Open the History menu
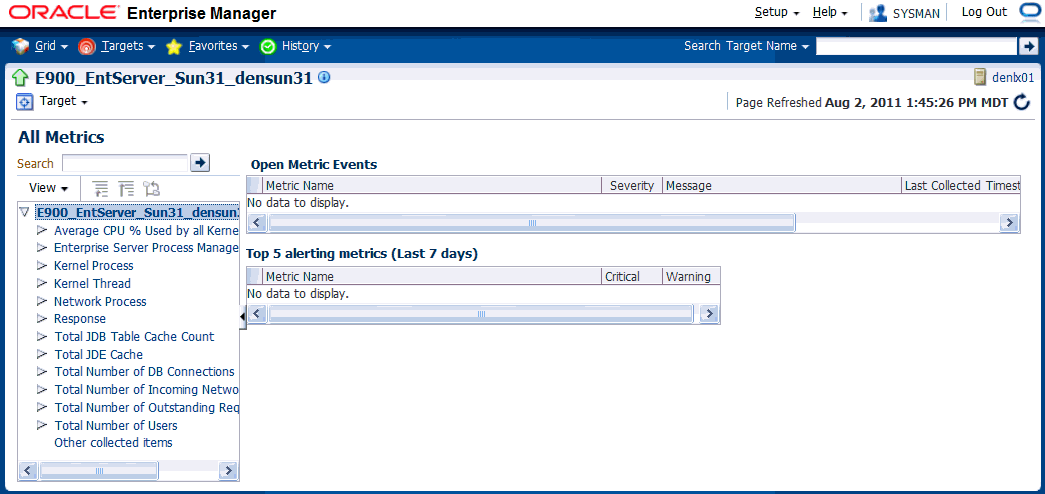This screenshot has height=494, width=1045. (x=307, y=46)
